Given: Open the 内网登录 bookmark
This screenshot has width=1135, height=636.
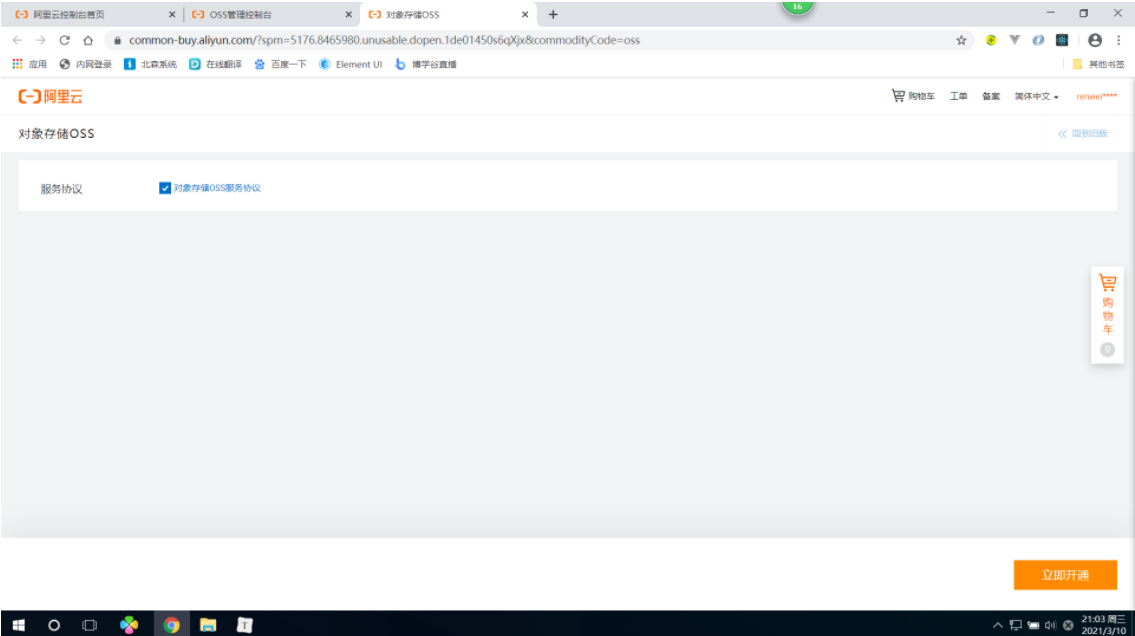Looking at the screenshot, I should pyautogui.click(x=85, y=64).
